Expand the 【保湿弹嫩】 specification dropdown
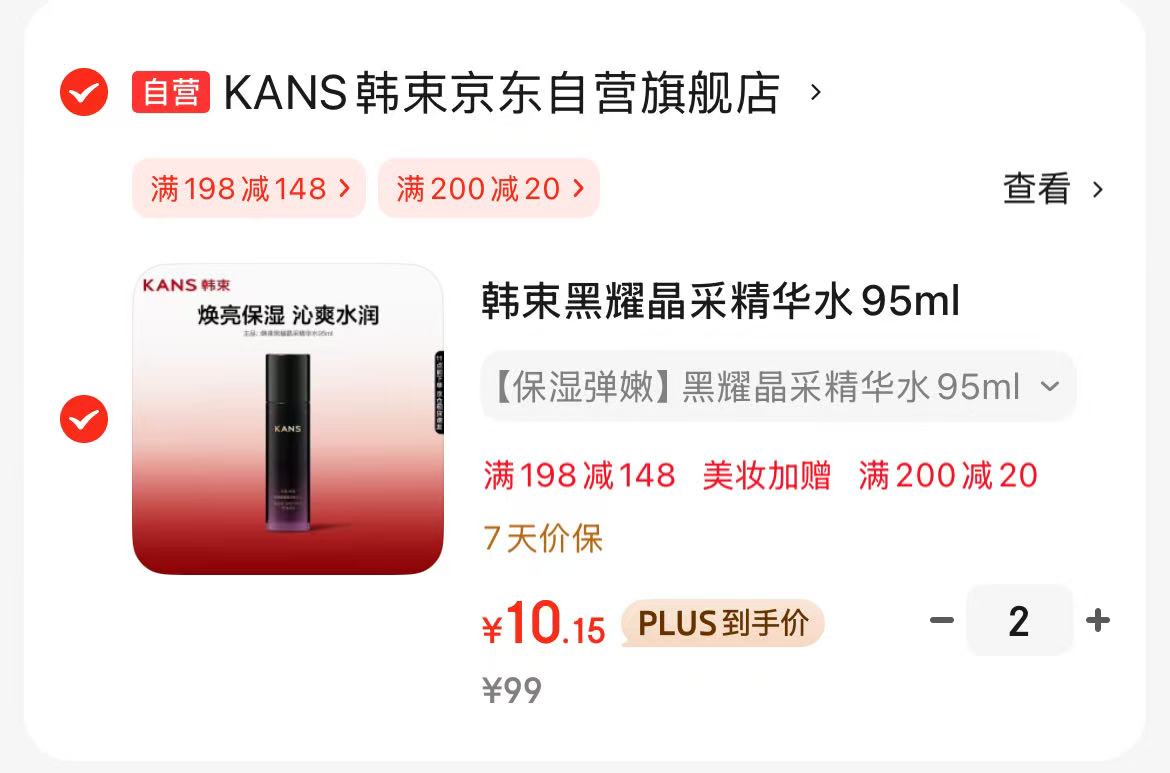The image size is (1170, 773). click(778, 386)
